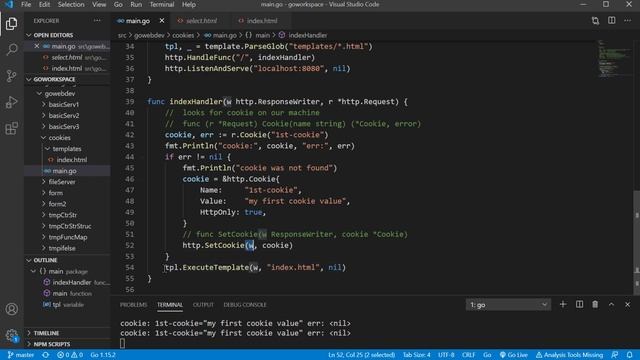640x360 pixels.
Task: Open the Go menu
Action: tap(118, 4)
